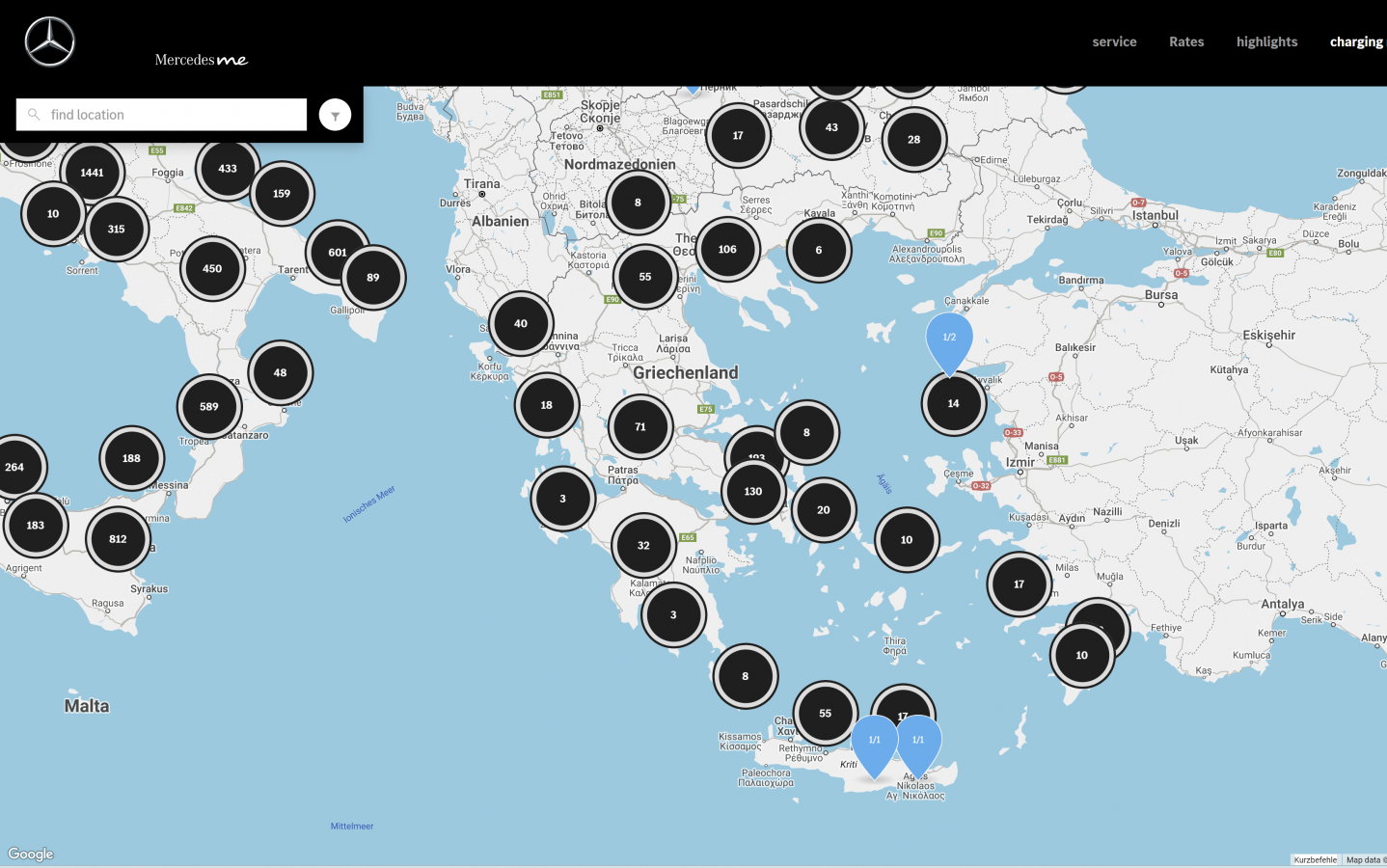Viewport: 1387px width, 868px height.
Task: Click the search magnifier icon
Action: tap(34, 115)
